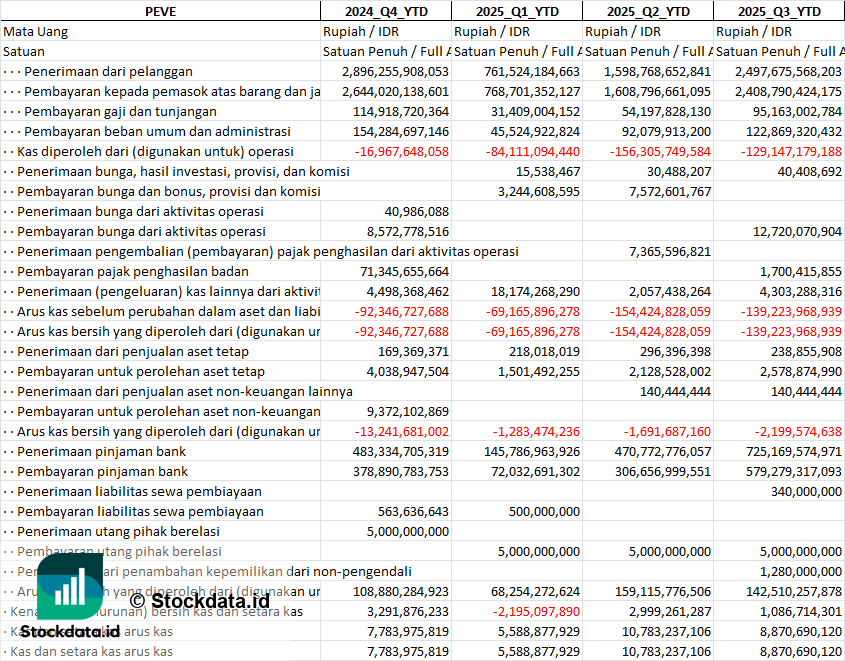This screenshot has height=661, width=845.
Task: Click red value -2,195,097,890
Action: click(536, 611)
